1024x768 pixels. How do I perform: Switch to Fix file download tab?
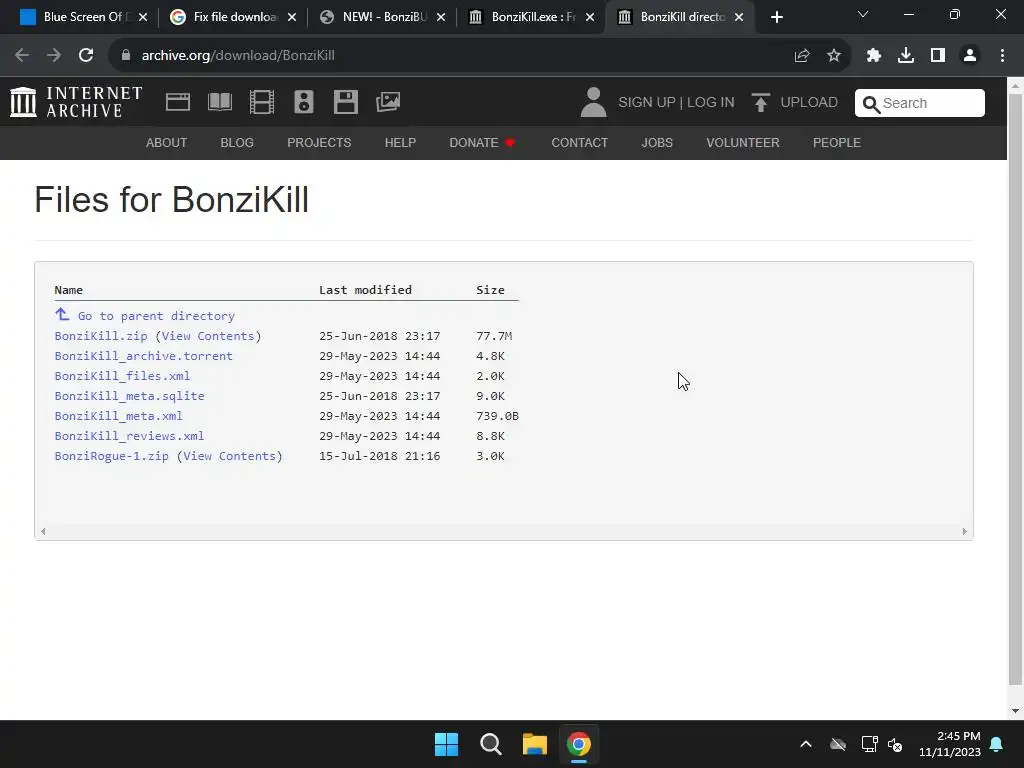(x=234, y=17)
